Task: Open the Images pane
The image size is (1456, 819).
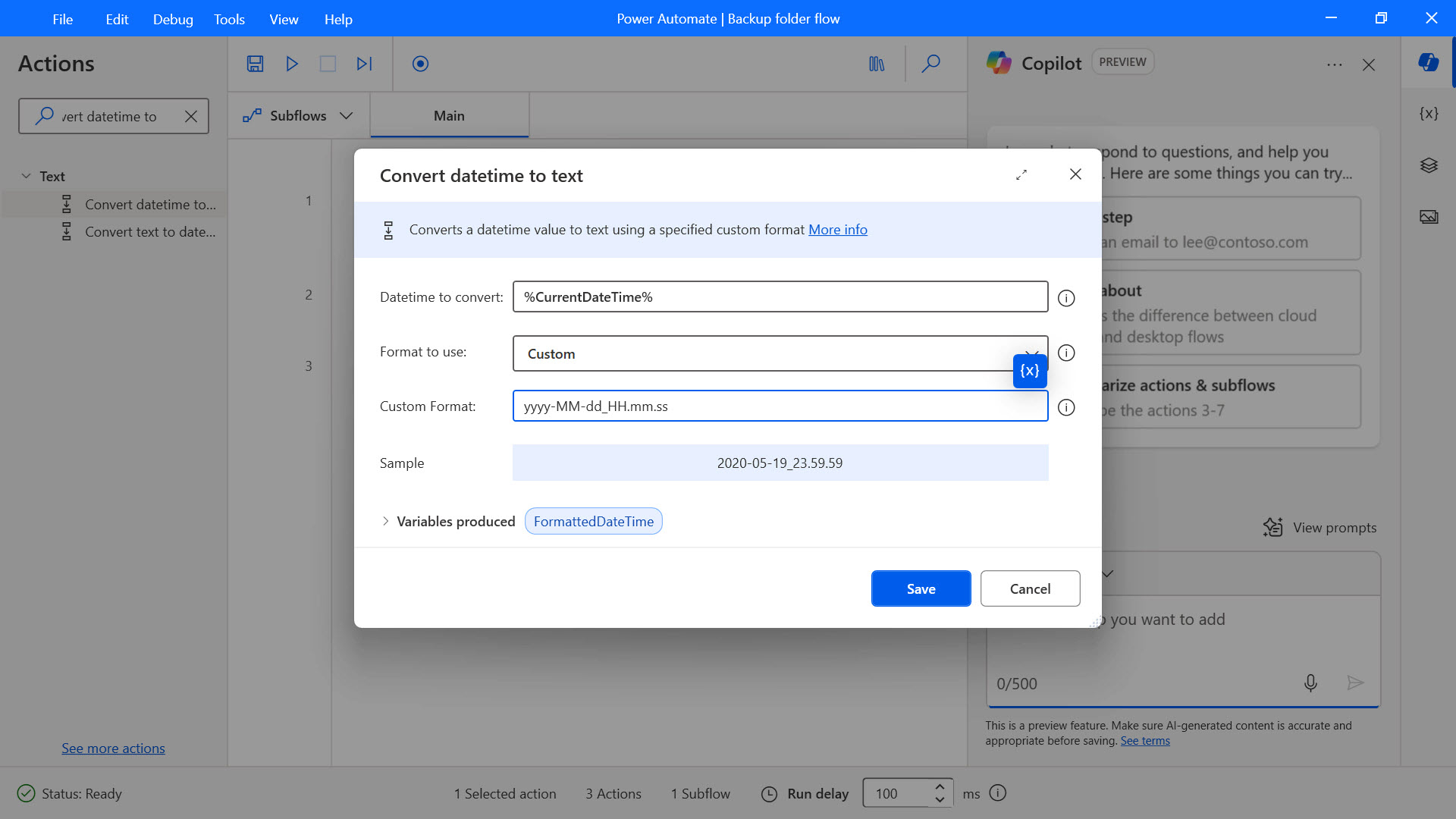Action: point(1429,216)
